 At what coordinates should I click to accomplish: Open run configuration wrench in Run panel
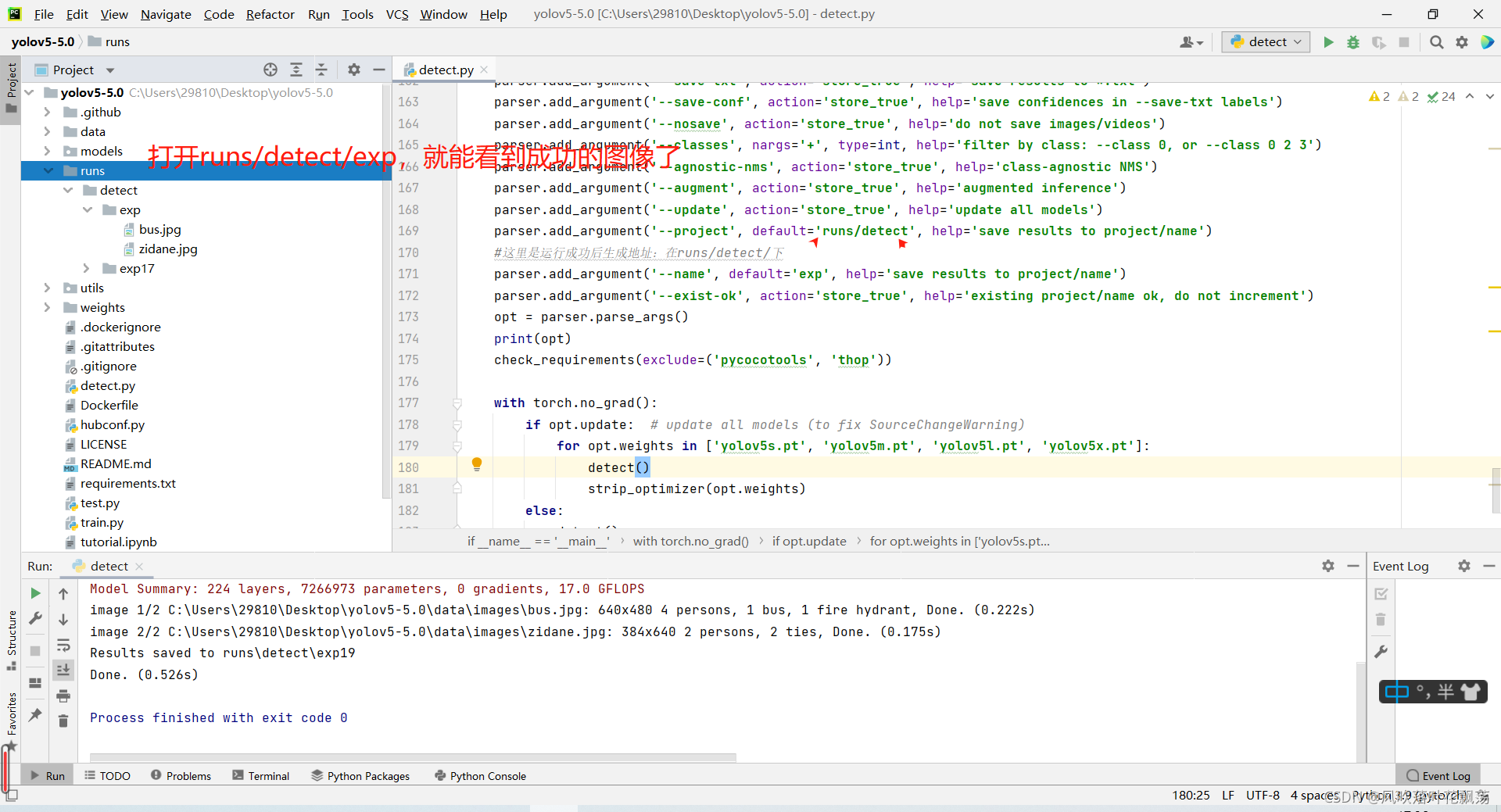(x=35, y=618)
